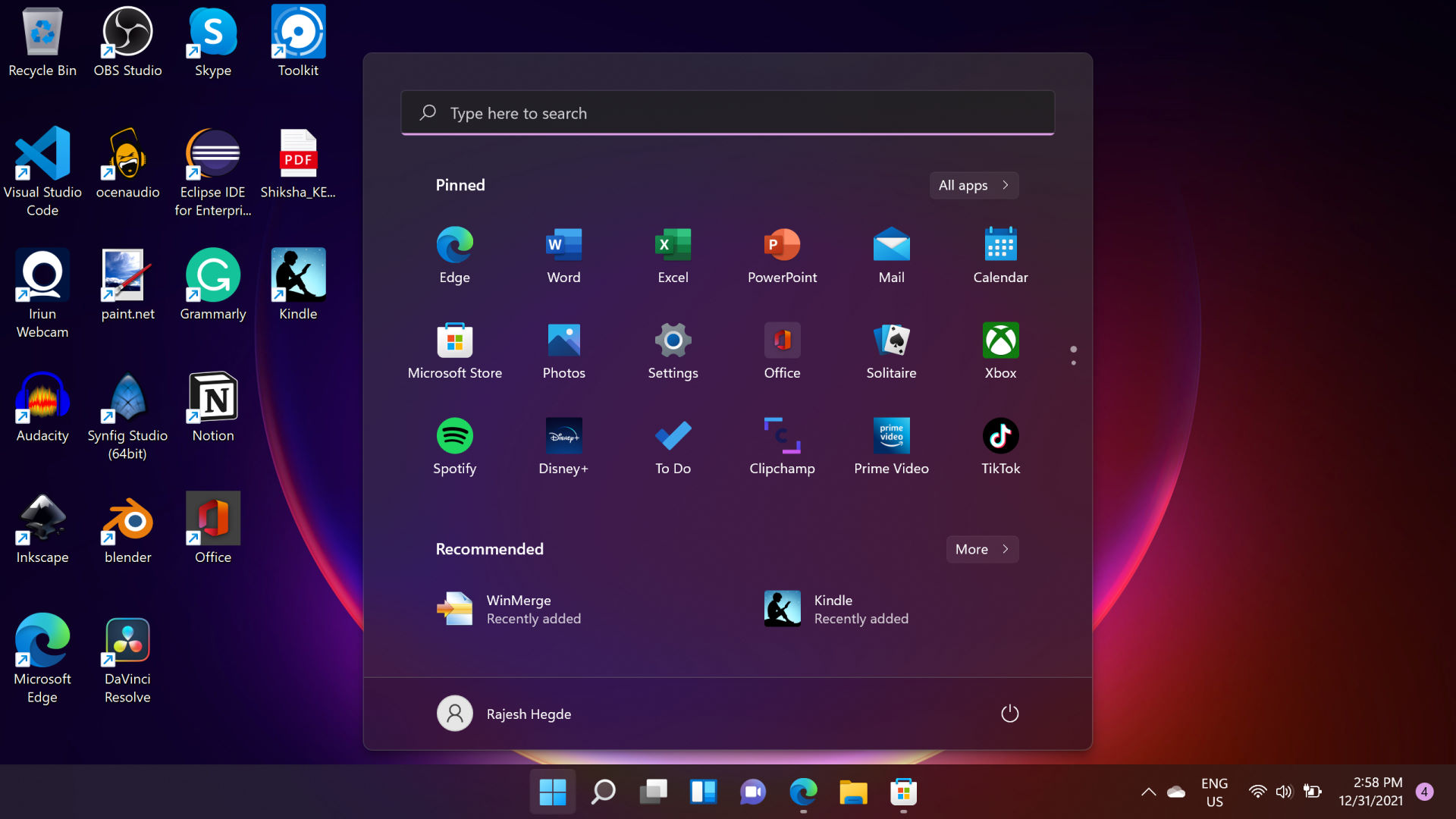Open notifications badge showing 4
The height and width of the screenshot is (819, 1456).
tap(1424, 792)
